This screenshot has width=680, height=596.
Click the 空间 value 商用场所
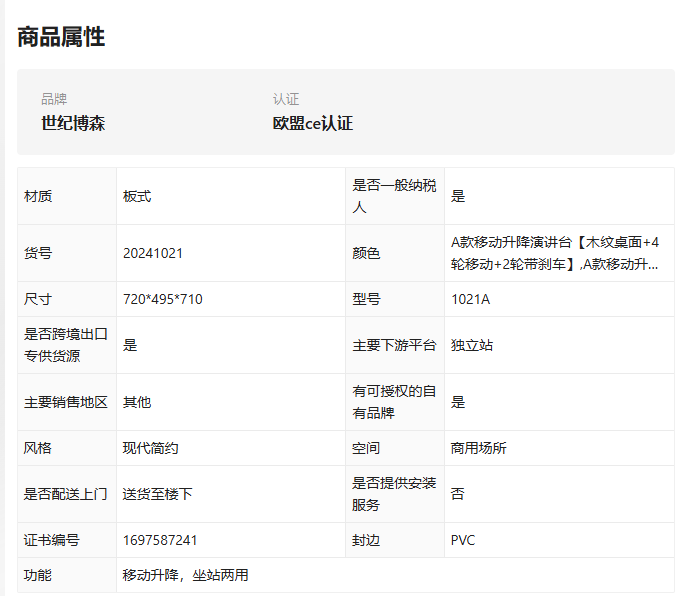coord(479,448)
